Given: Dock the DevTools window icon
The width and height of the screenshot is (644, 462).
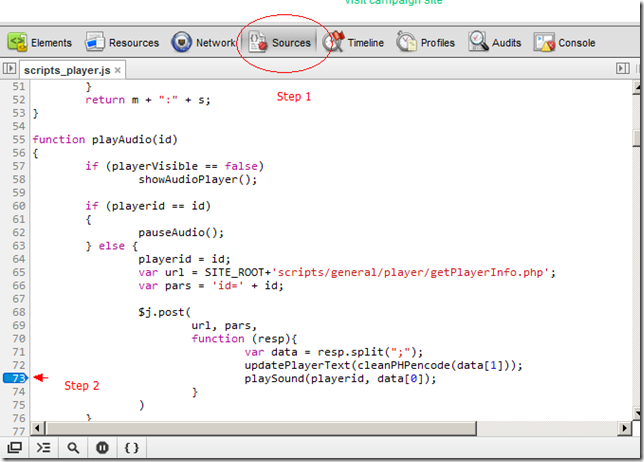Looking at the screenshot, I should tap(15, 447).
